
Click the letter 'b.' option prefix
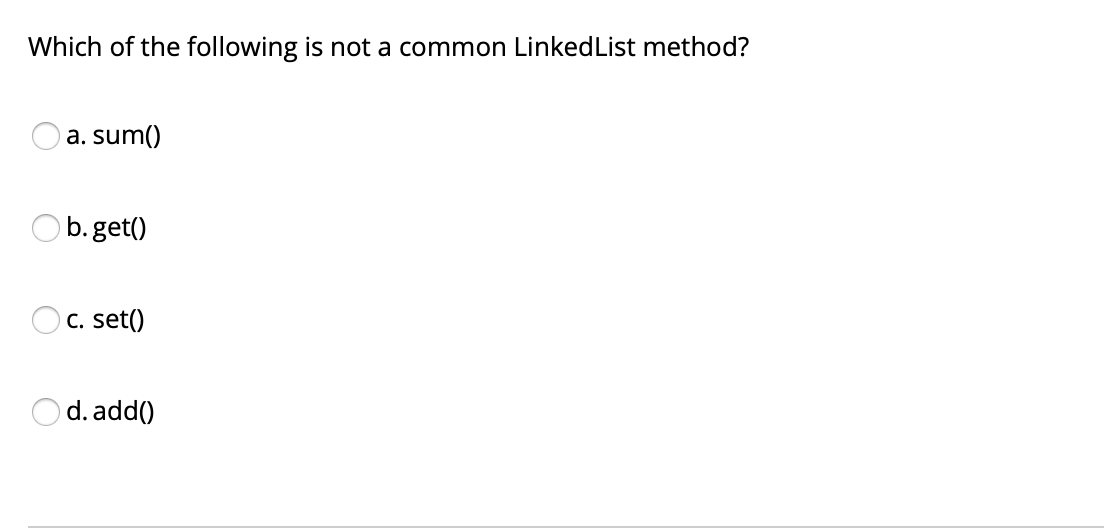coord(77,227)
